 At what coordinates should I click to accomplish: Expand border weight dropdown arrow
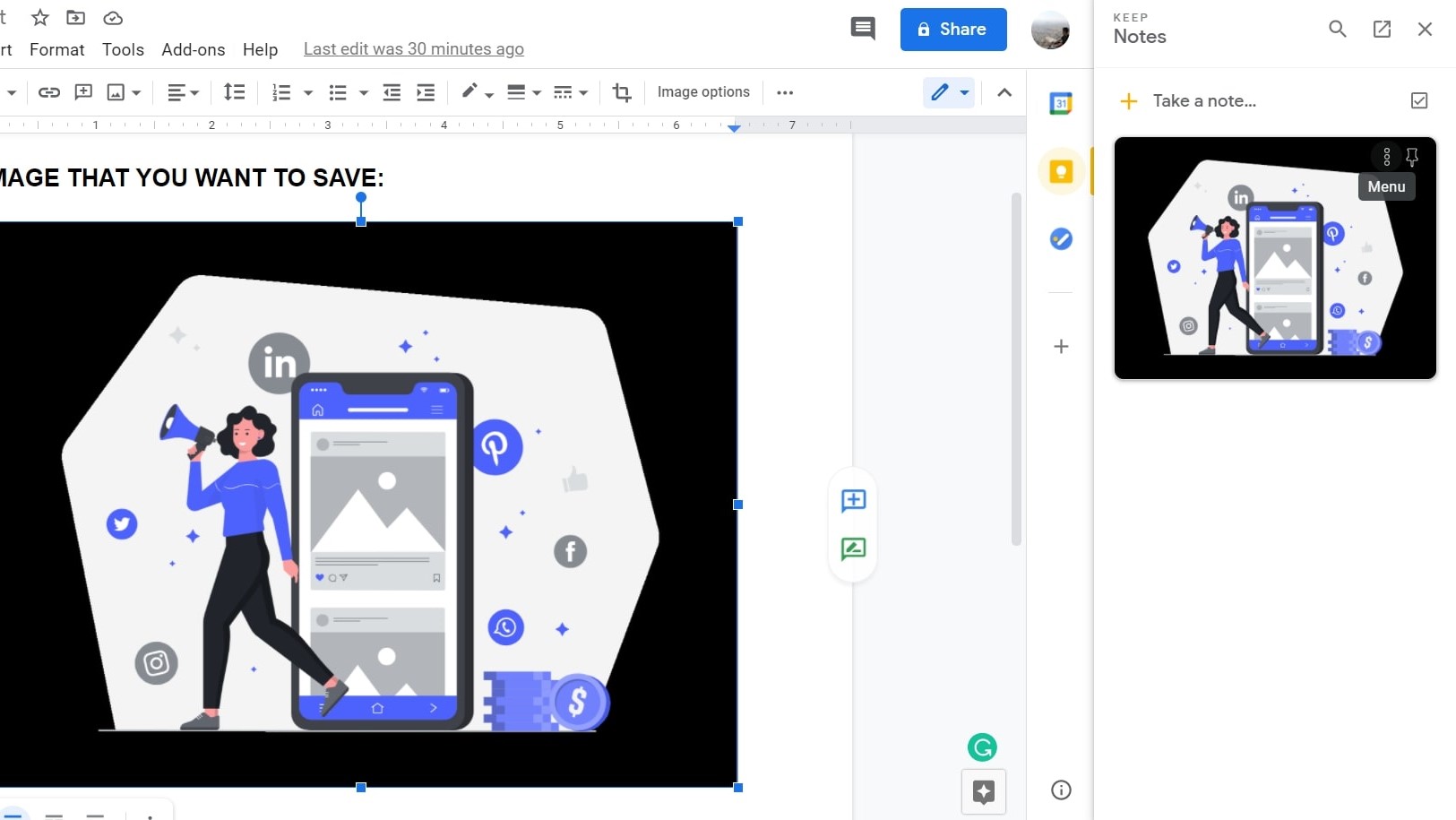tap(537, 92)
